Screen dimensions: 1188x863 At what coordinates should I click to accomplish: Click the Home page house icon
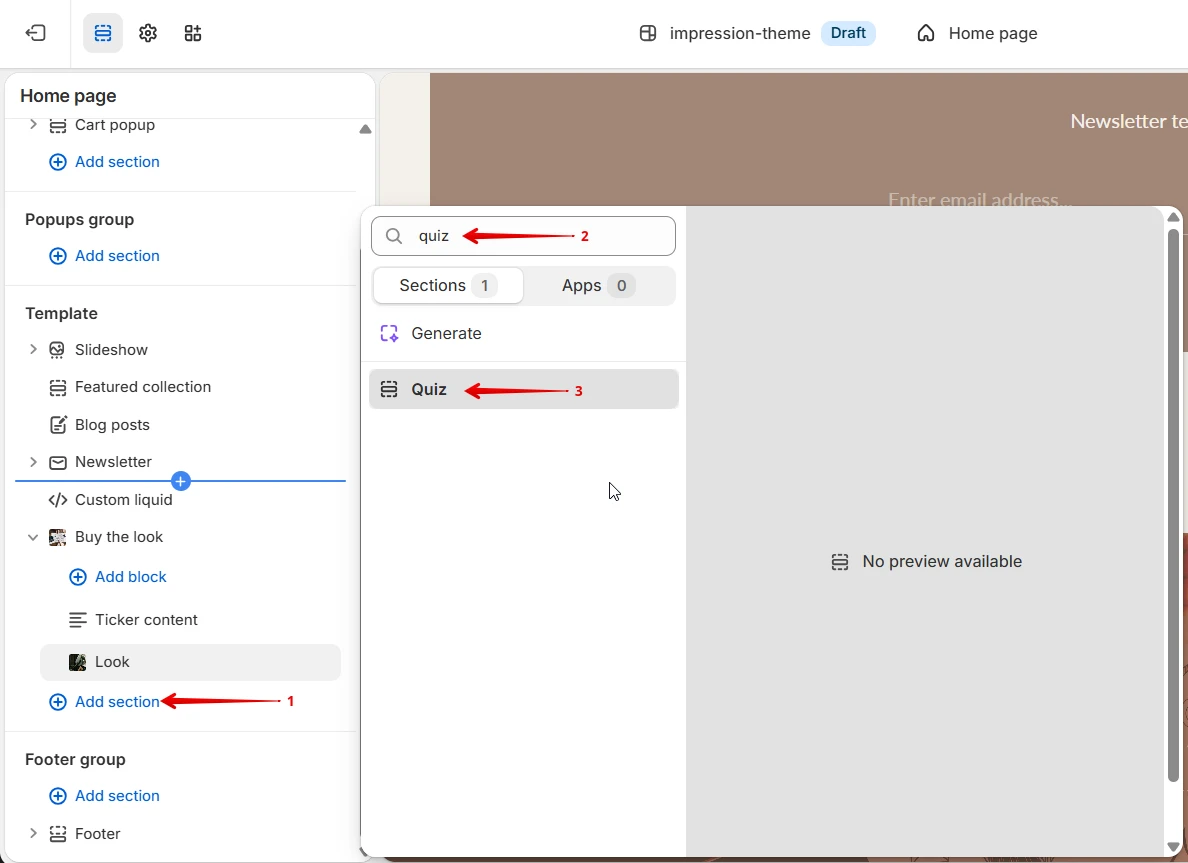click(926, 33)
